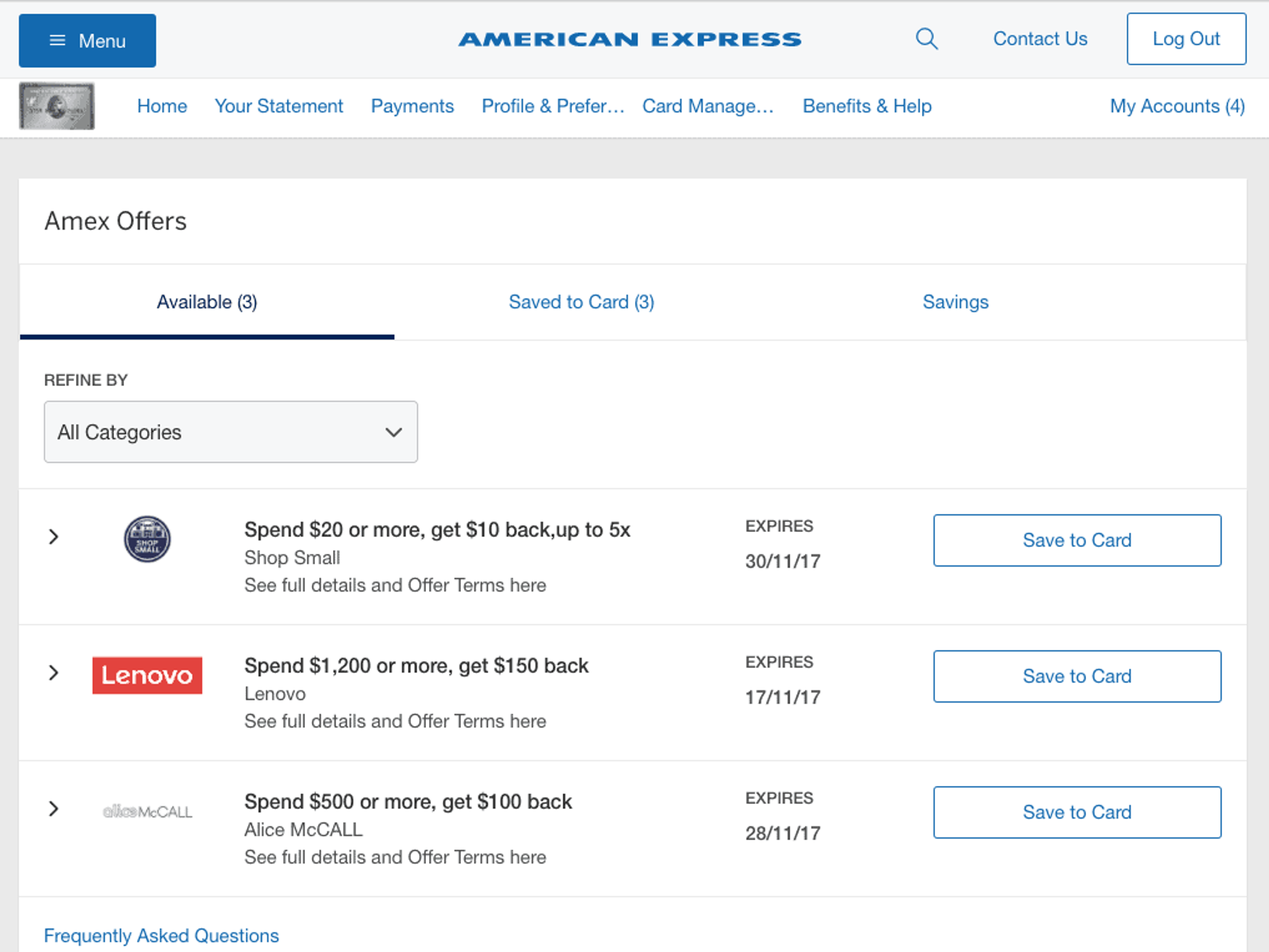Viewport: 1269px width, 952px height.
Task: Expand the Shop Small offer chevron
Action: [x=53, y=537]
